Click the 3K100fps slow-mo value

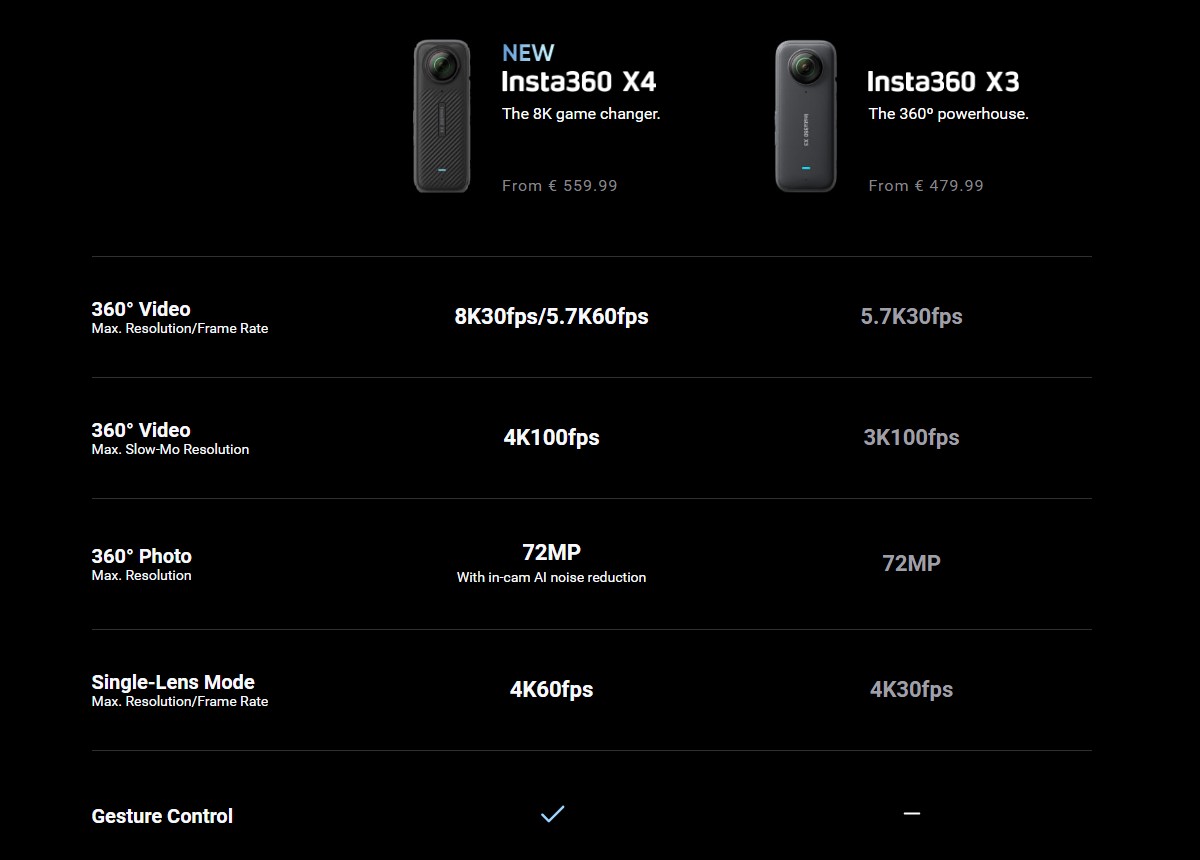click(911, 437)
